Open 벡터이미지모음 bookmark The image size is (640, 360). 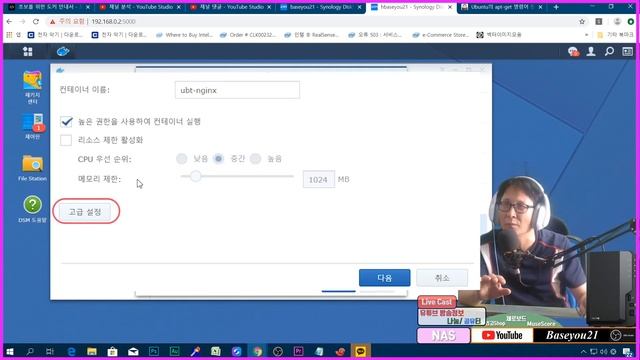click(x=499, y=35)
